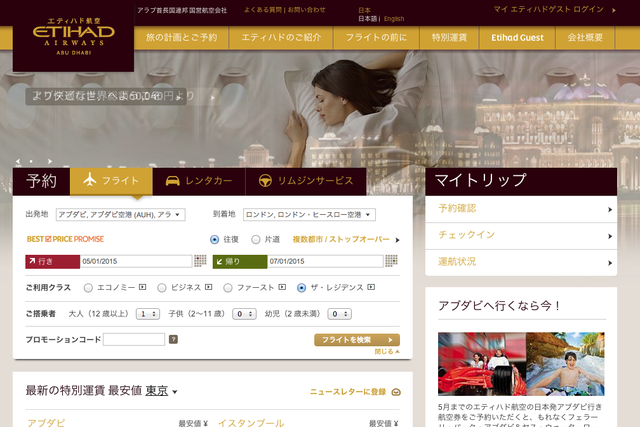Click the 行き departure date field
The width and height of the screenshot is (640, 427).
pos(136,261)
